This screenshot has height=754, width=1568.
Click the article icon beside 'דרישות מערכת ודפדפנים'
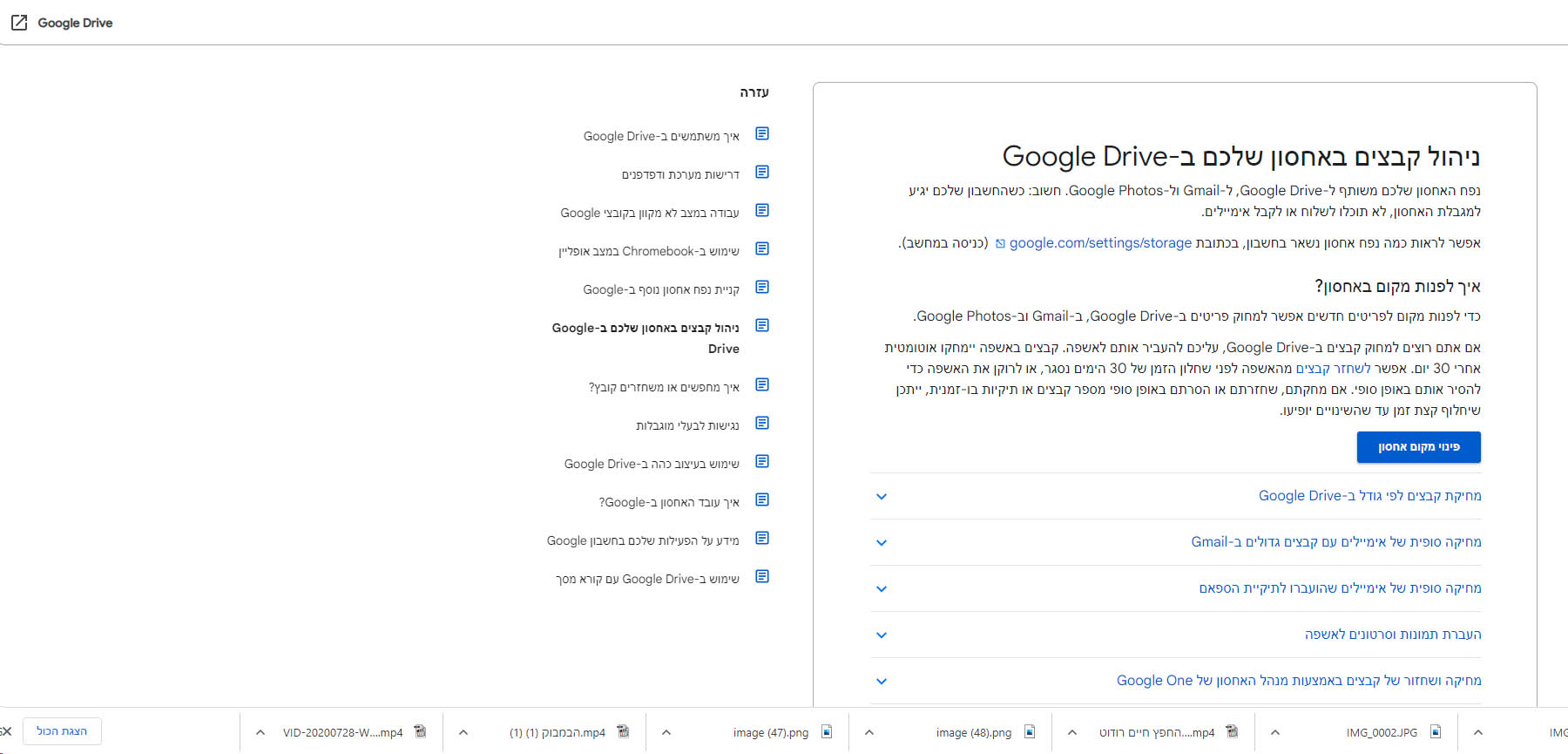tap(762, 172)
